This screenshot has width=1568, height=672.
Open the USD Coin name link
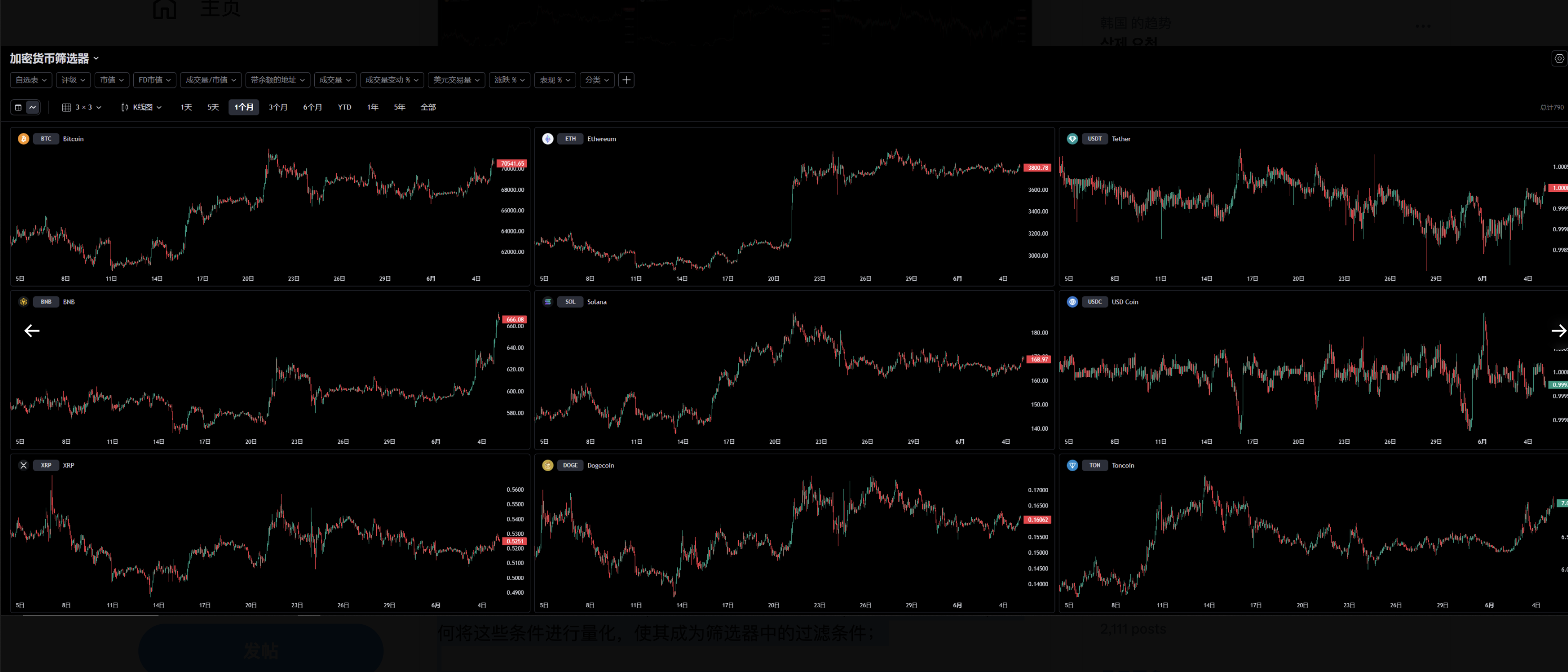[1125, 302]
